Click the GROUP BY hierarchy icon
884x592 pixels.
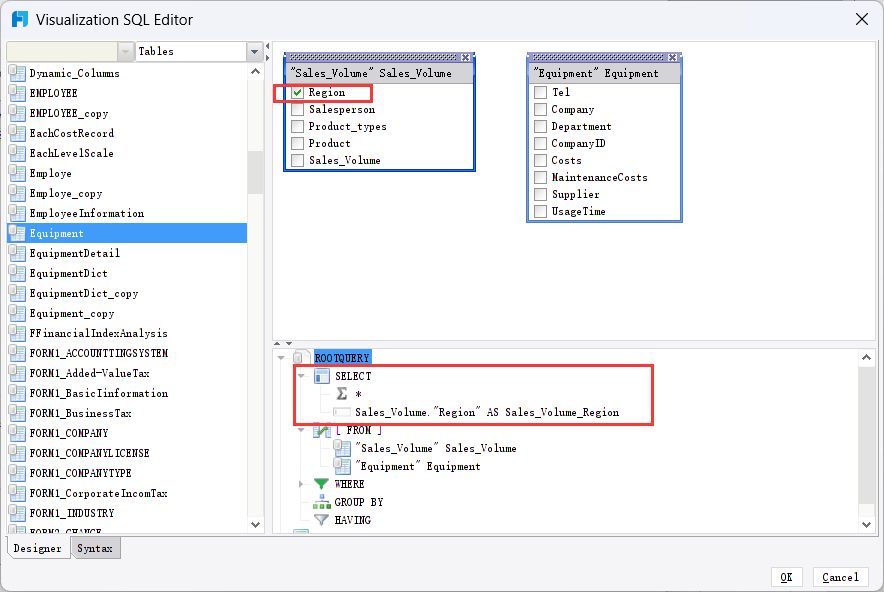pos(322,502)
